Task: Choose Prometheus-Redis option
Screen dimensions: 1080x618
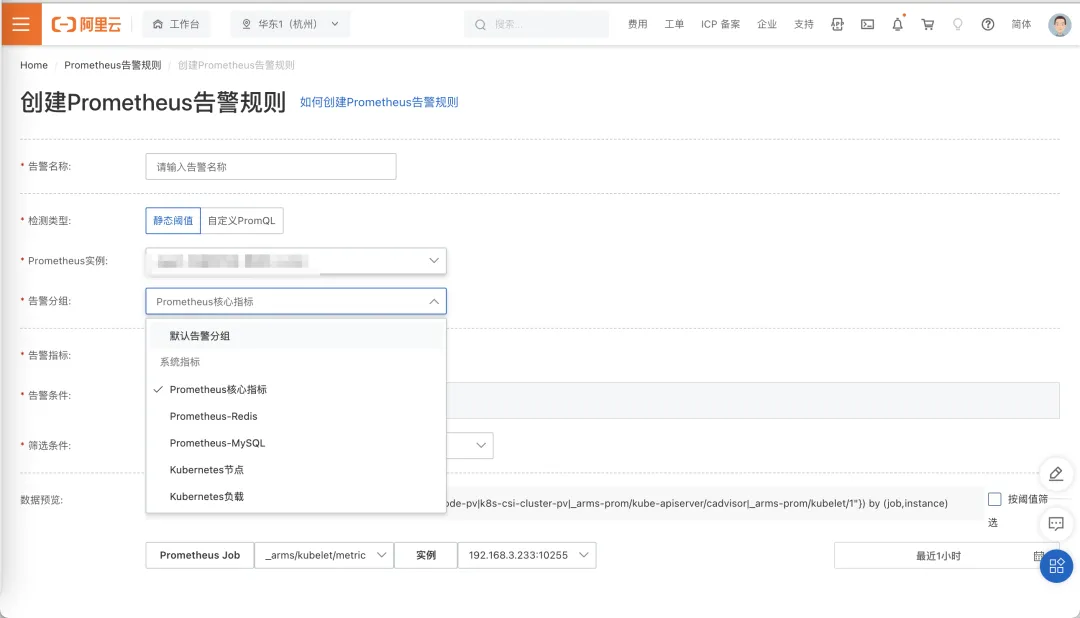Action: (x=296, y=416)
